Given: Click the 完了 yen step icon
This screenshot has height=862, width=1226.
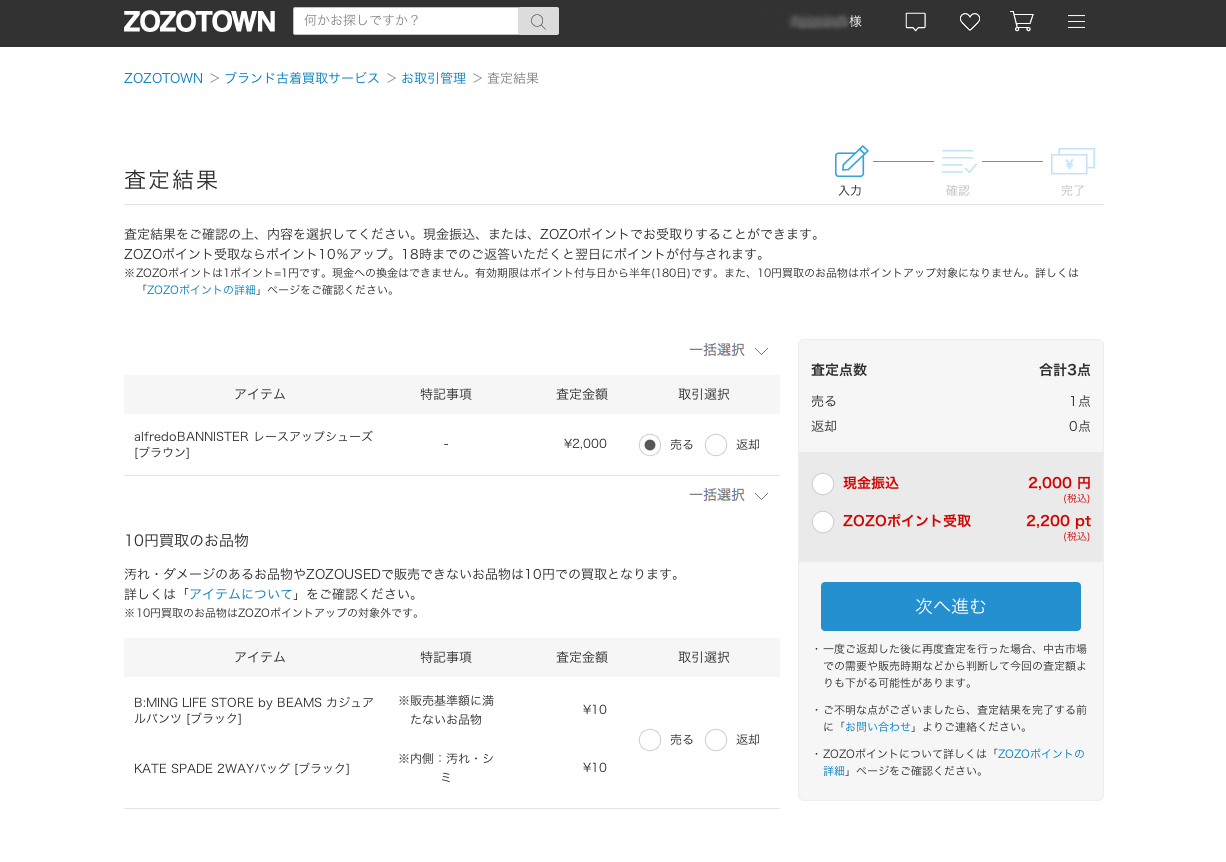Looking at the screenshot, I should (1072, 161).
